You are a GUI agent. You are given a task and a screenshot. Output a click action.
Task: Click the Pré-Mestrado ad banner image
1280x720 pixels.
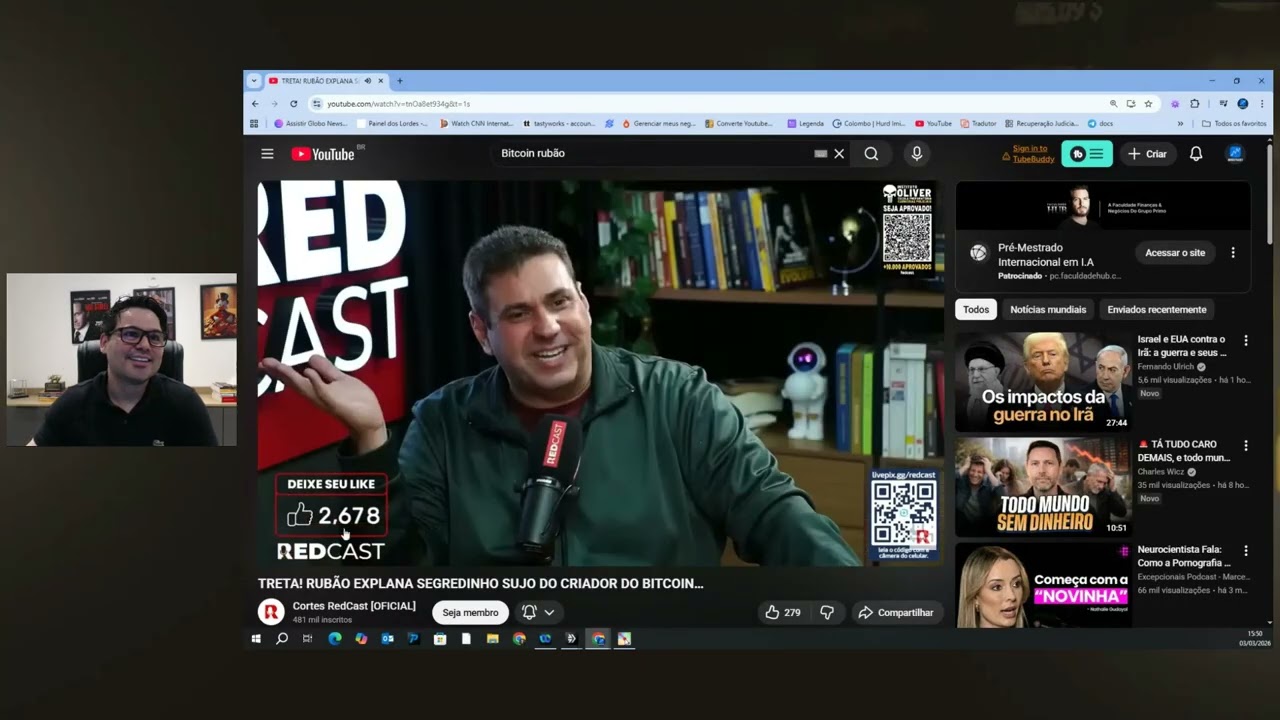[x=1103, y=207]
